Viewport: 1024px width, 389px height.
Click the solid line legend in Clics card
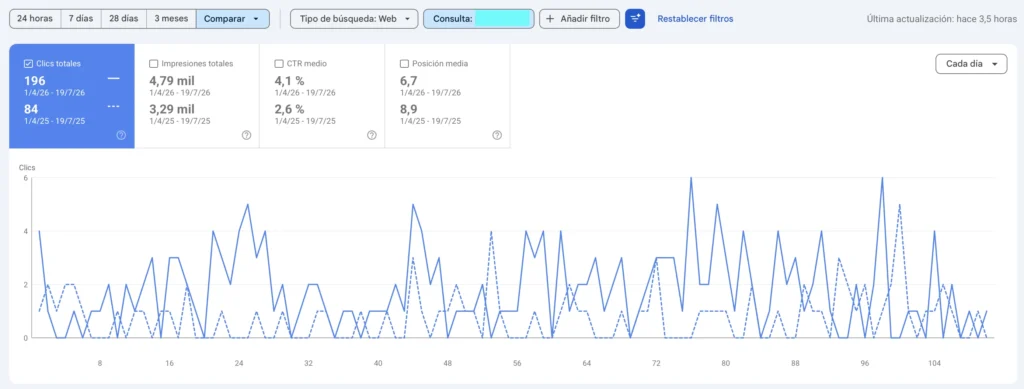pyautogui.click(x=114, y=78)
